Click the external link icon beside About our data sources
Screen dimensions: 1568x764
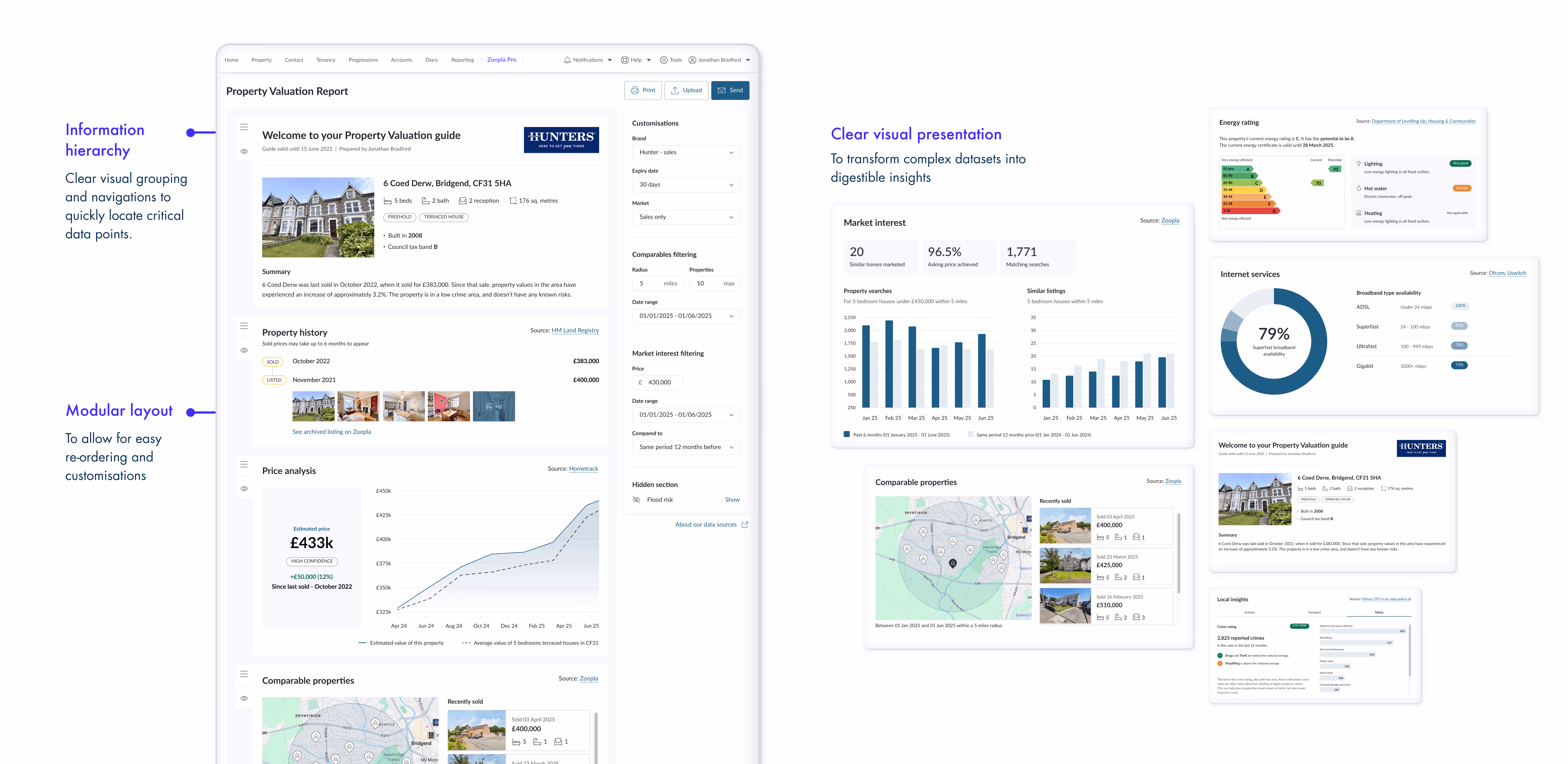(x=745, y=524)
